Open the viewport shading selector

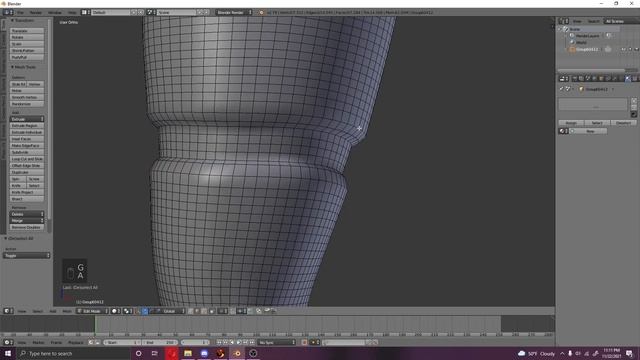pyautogui.click(x=116, y=311)
